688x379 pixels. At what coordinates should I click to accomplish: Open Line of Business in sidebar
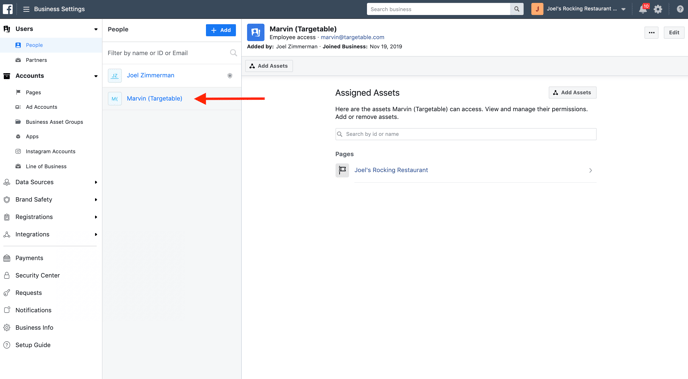(46, 166)
